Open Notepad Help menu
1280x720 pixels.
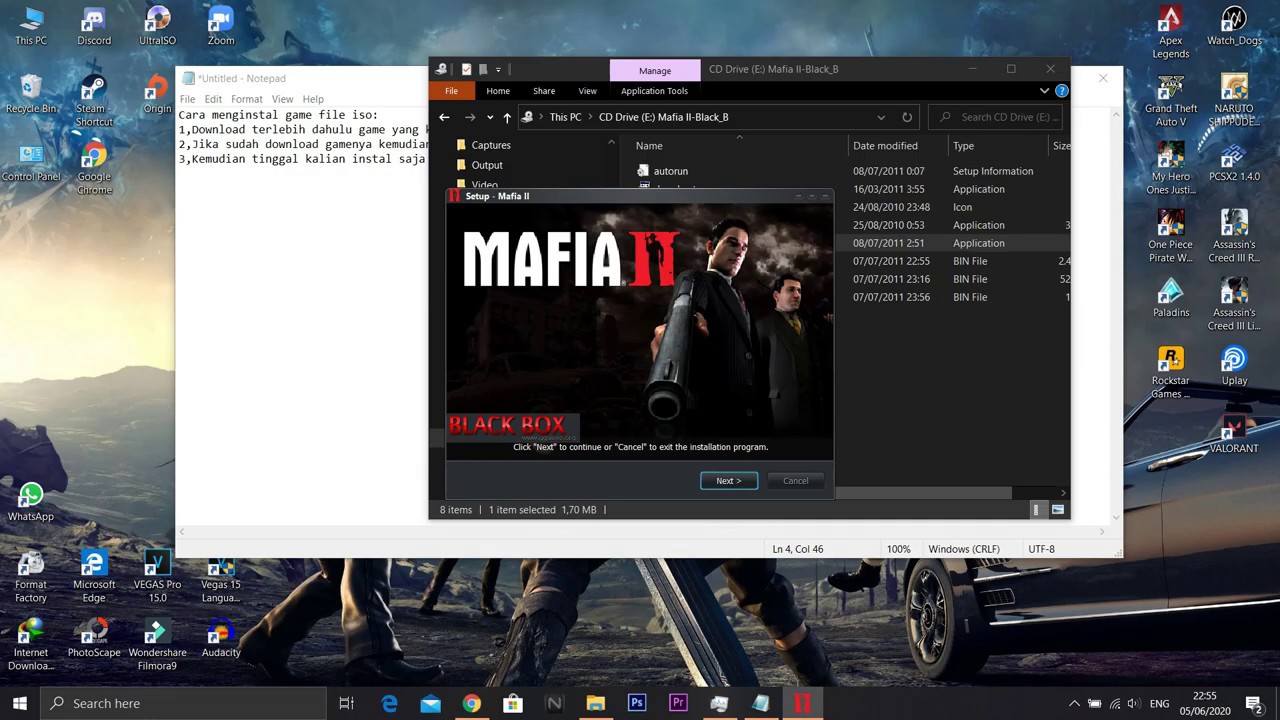coord(313,99)
